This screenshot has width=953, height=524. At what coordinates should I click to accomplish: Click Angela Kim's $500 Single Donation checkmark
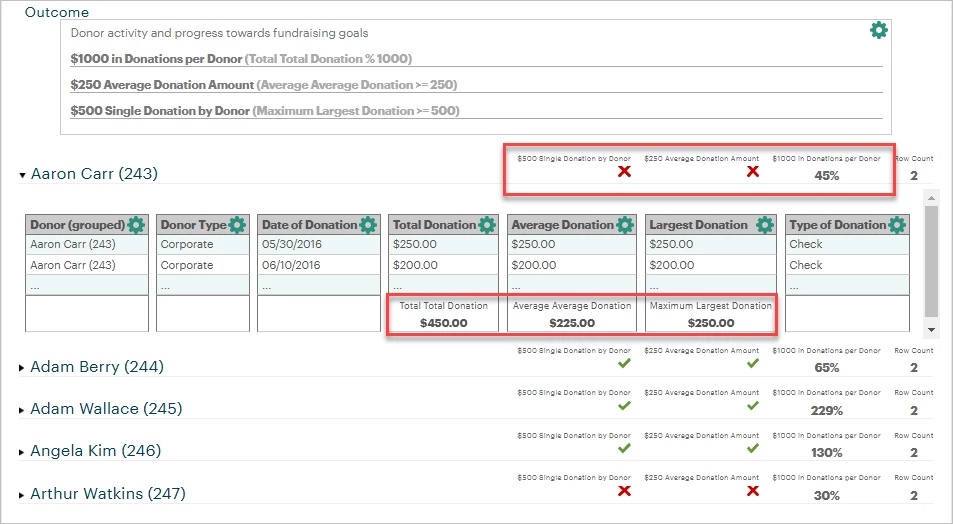click(624, 448)
